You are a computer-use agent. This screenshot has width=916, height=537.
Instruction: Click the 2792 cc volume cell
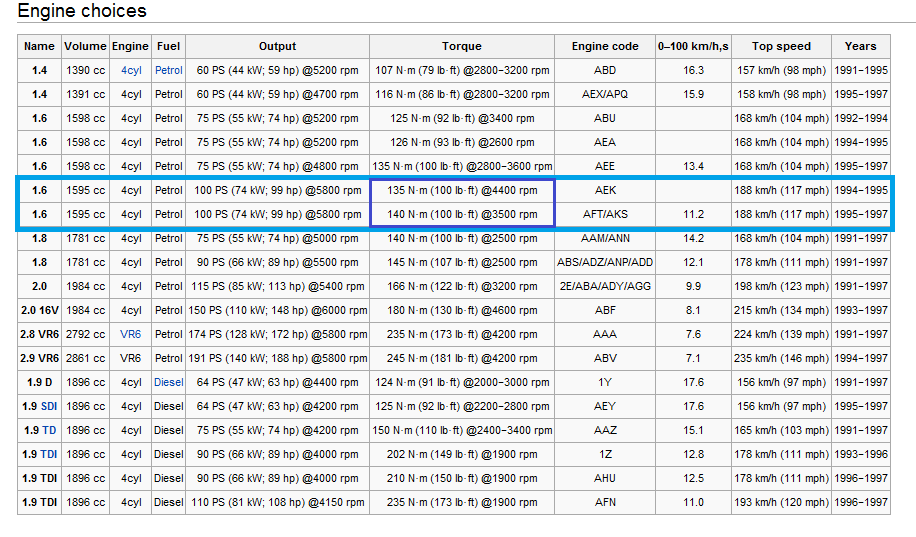click(x=85, y=334)
